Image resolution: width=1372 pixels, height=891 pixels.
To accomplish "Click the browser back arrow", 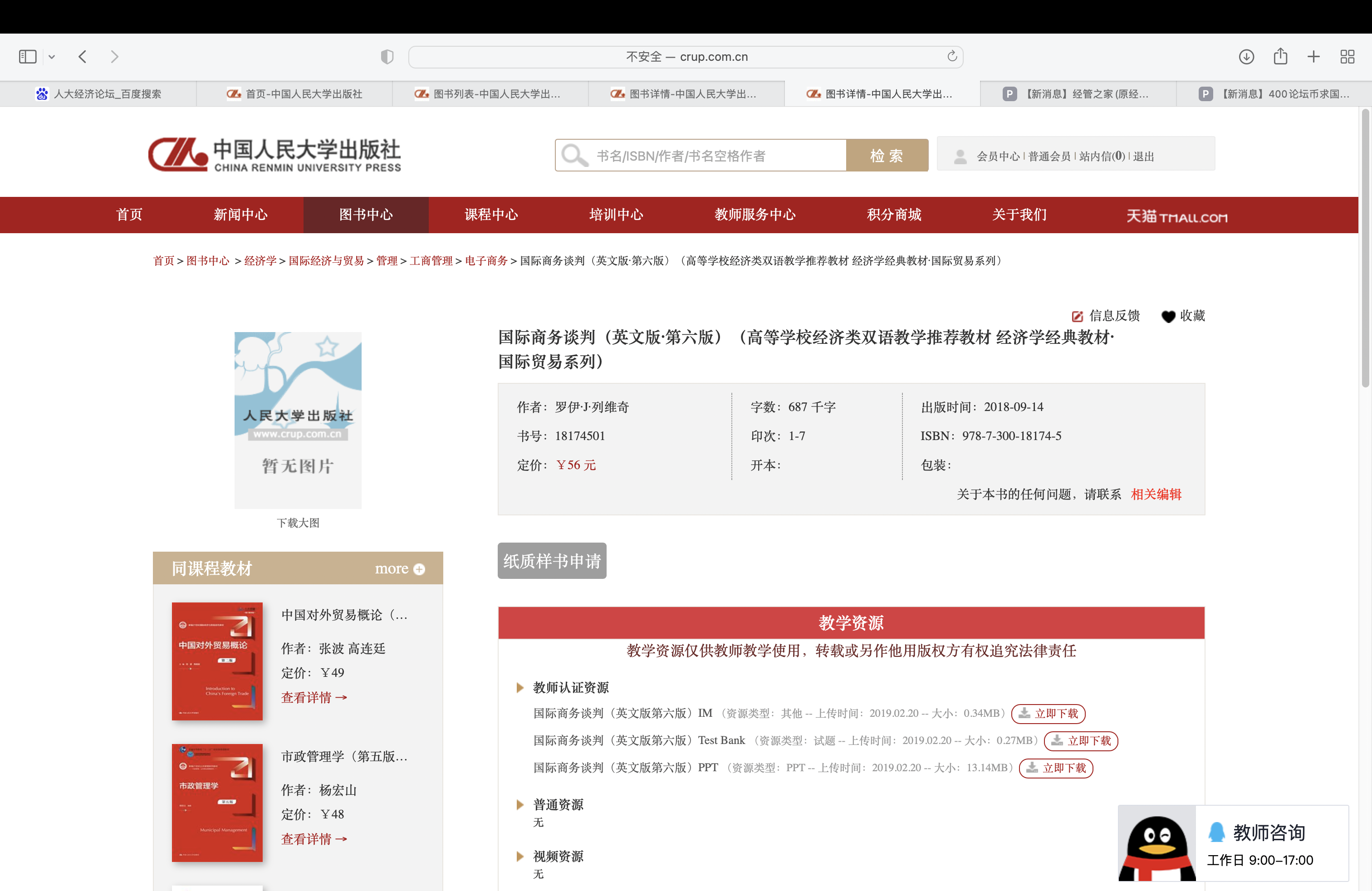I will pos(83,56).
